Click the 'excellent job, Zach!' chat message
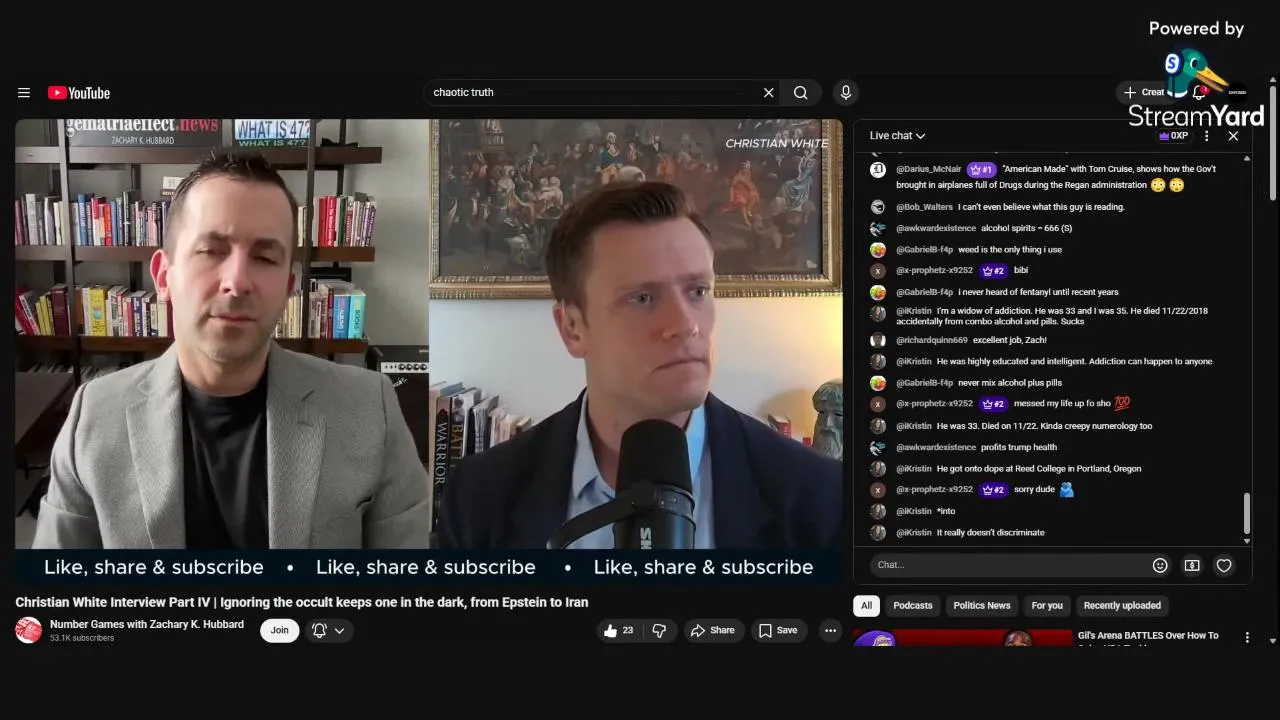Image resolution: width=1280 pixels, height=720 pixels. coord(1010,340)
